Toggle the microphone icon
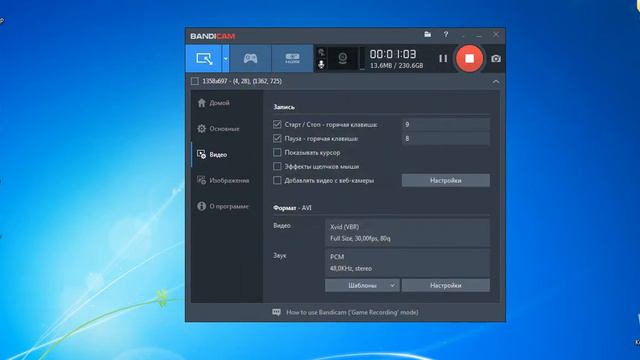 tap(321, 64)
